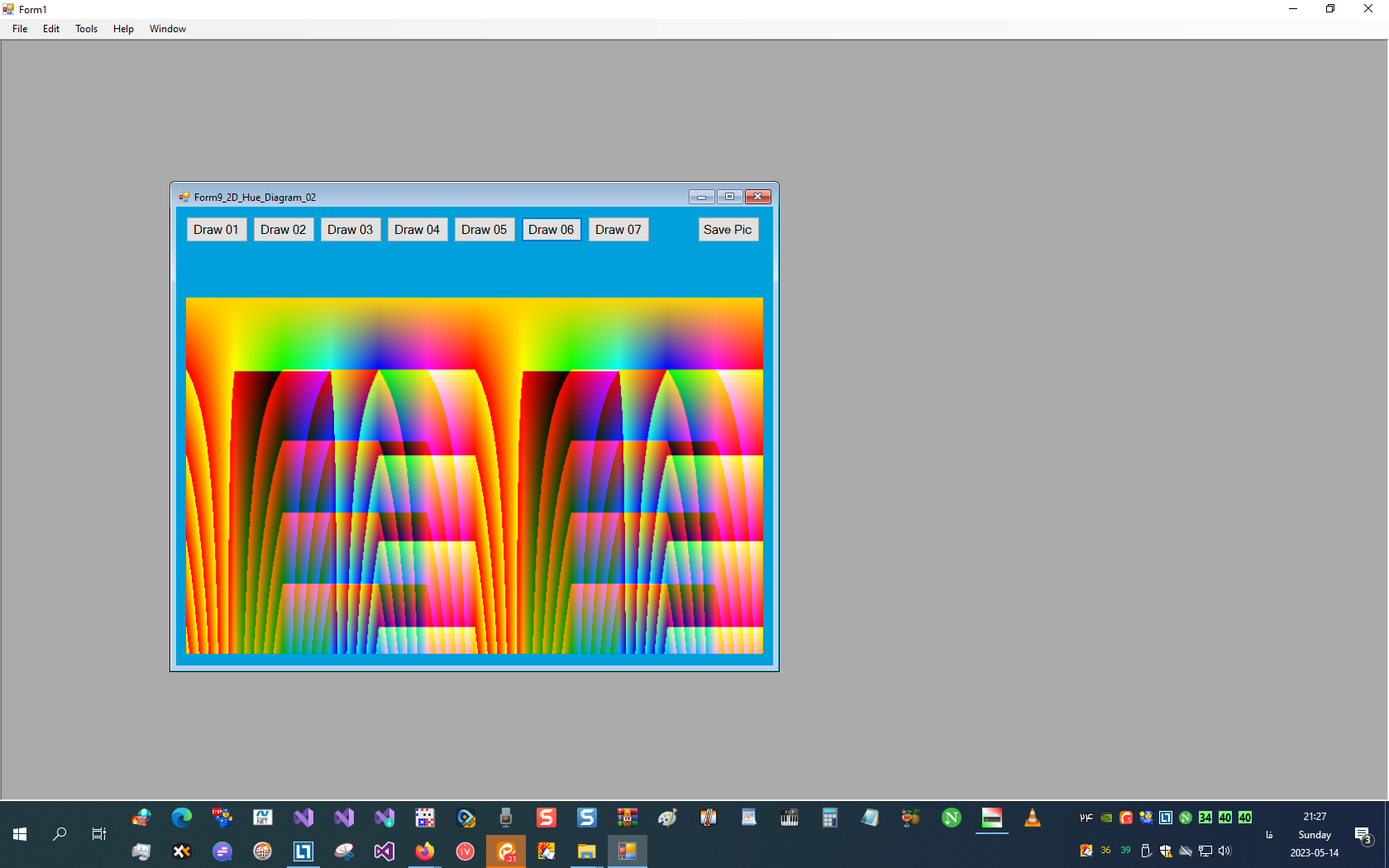This screenshot has width=1389, height=868.
Task: Open the Edit menu
Action: (x=51, y=29)
